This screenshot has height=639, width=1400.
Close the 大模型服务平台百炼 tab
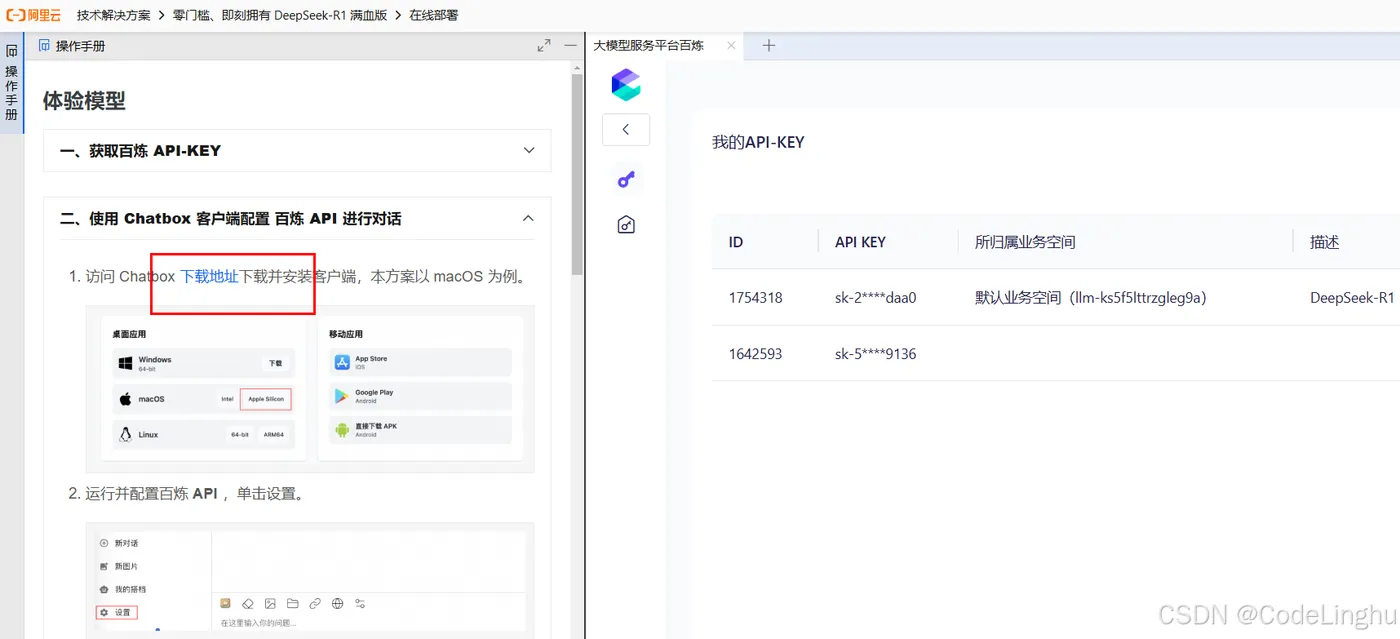(x=731, y=46)
